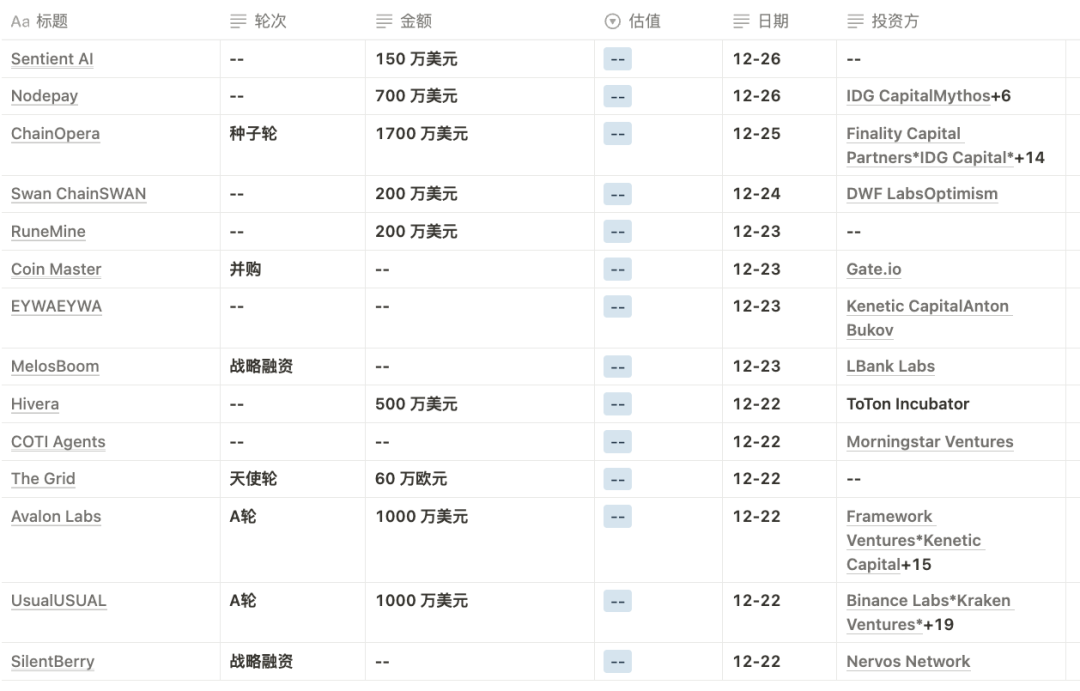Click the select icon beside 估值 header
The height and width of the screenshot is (691, 1080).
612,21
